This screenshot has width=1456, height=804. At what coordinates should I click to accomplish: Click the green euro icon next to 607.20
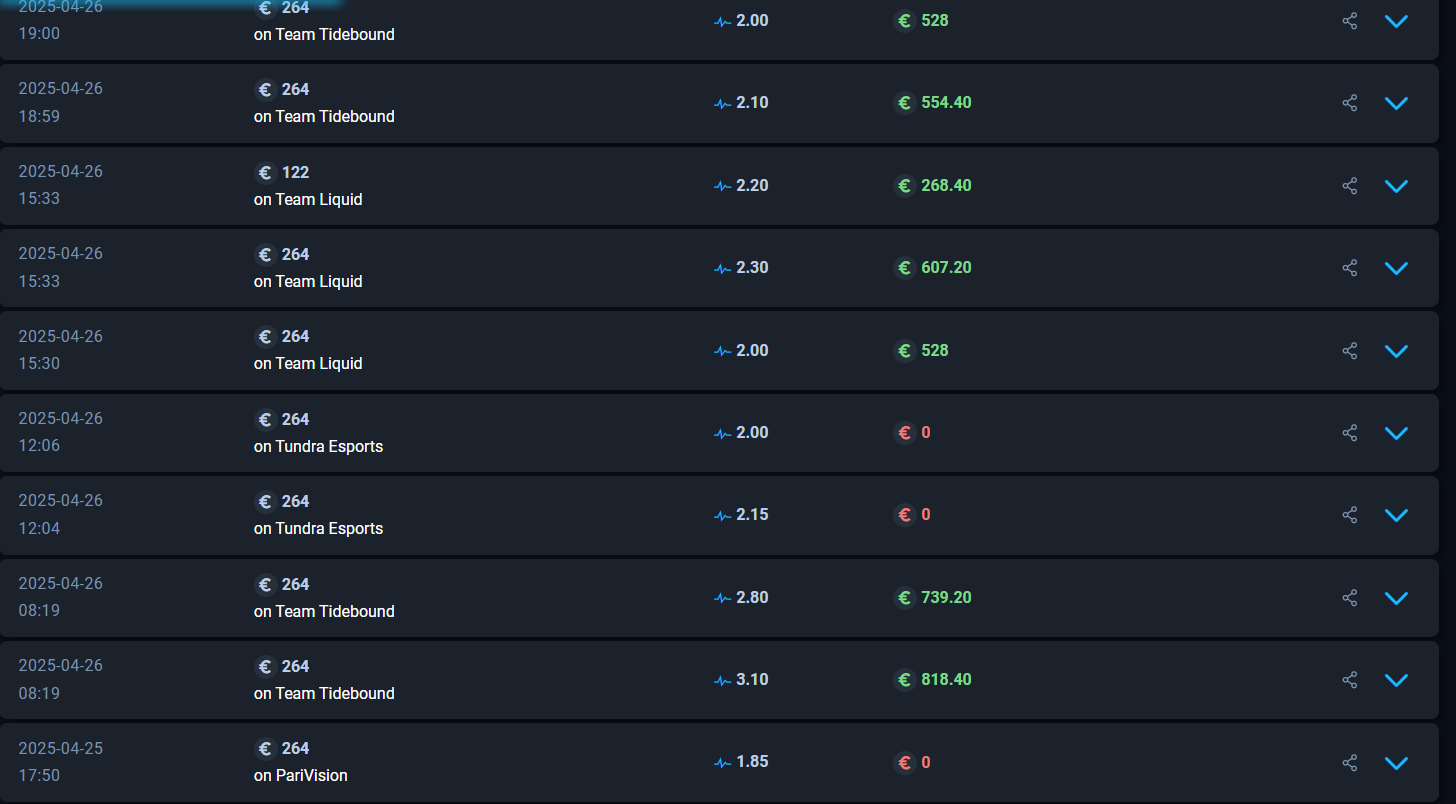tap(905, 268)
